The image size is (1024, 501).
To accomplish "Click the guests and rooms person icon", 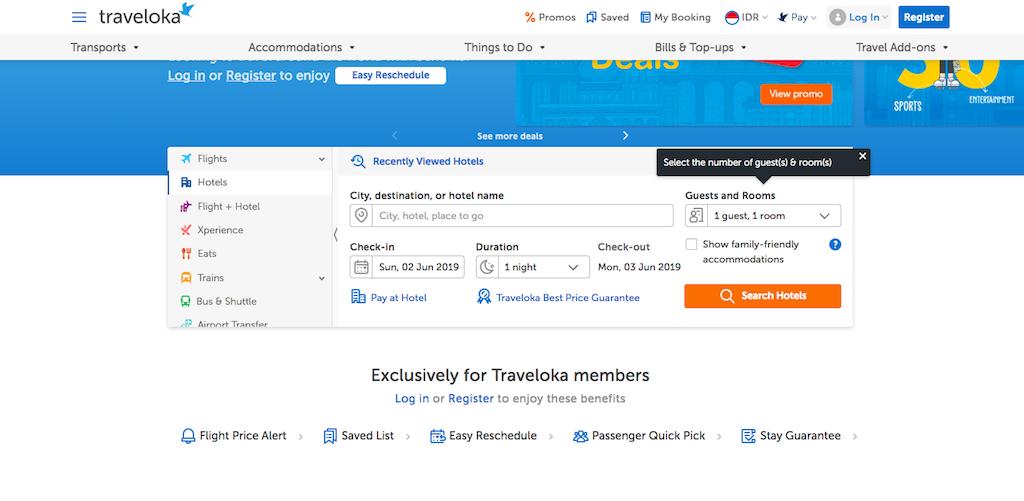I will (696, 216).
